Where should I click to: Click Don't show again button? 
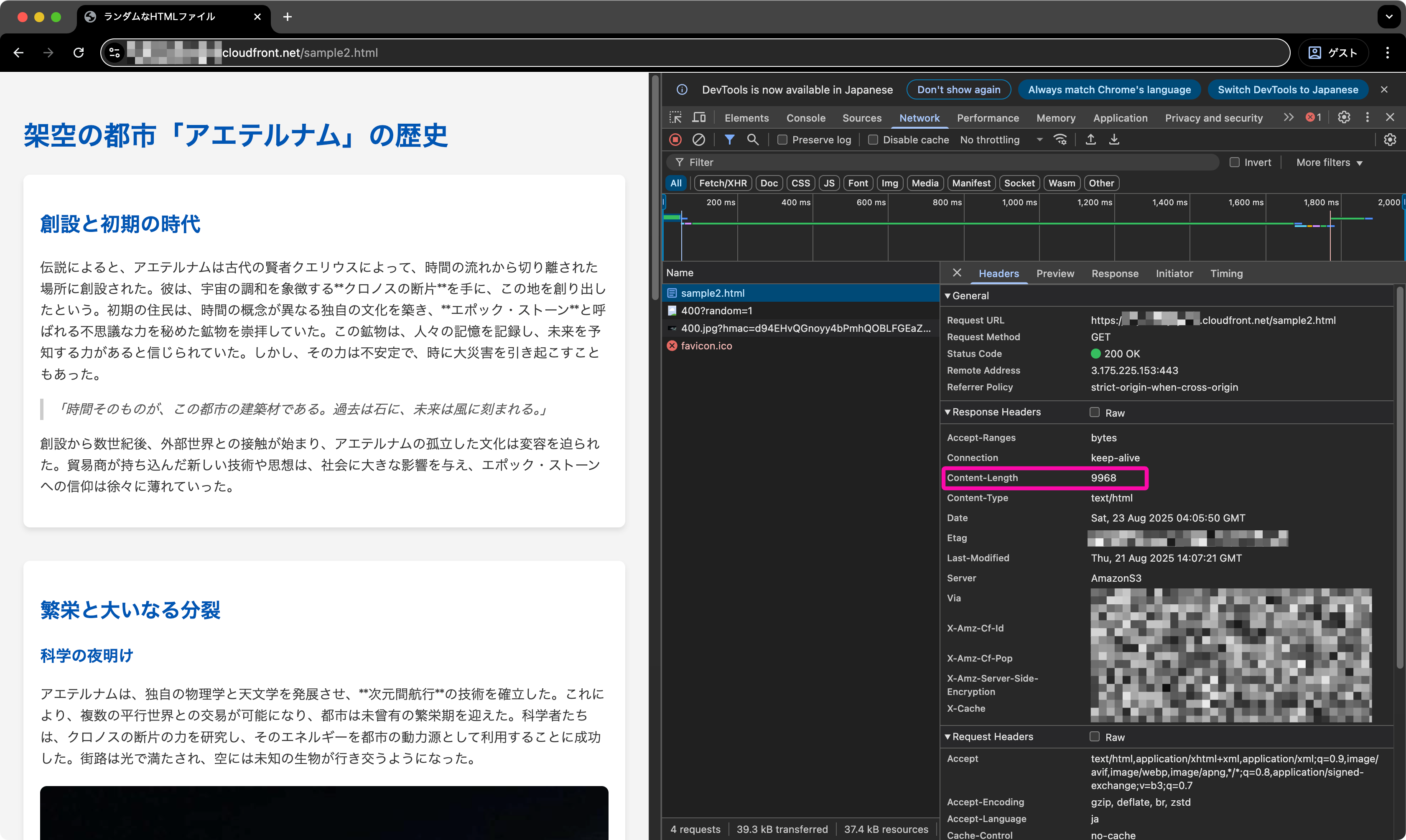click(958, 89)
